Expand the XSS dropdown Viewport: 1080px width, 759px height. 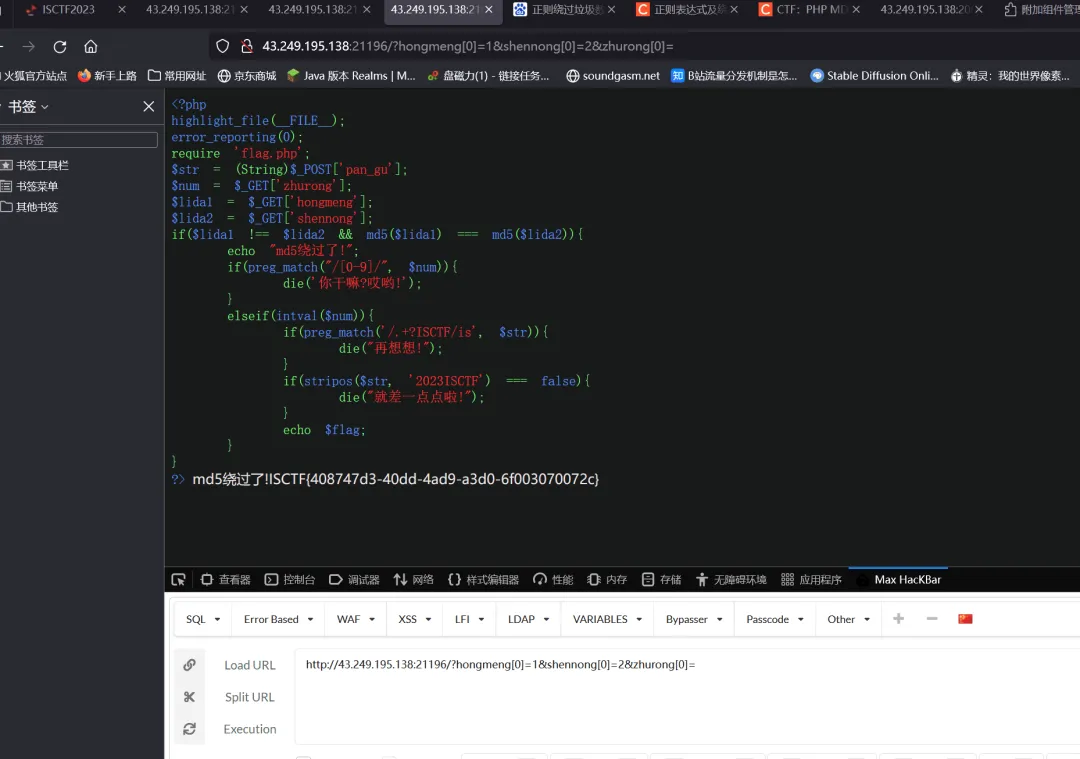click(x=415, y=619)
